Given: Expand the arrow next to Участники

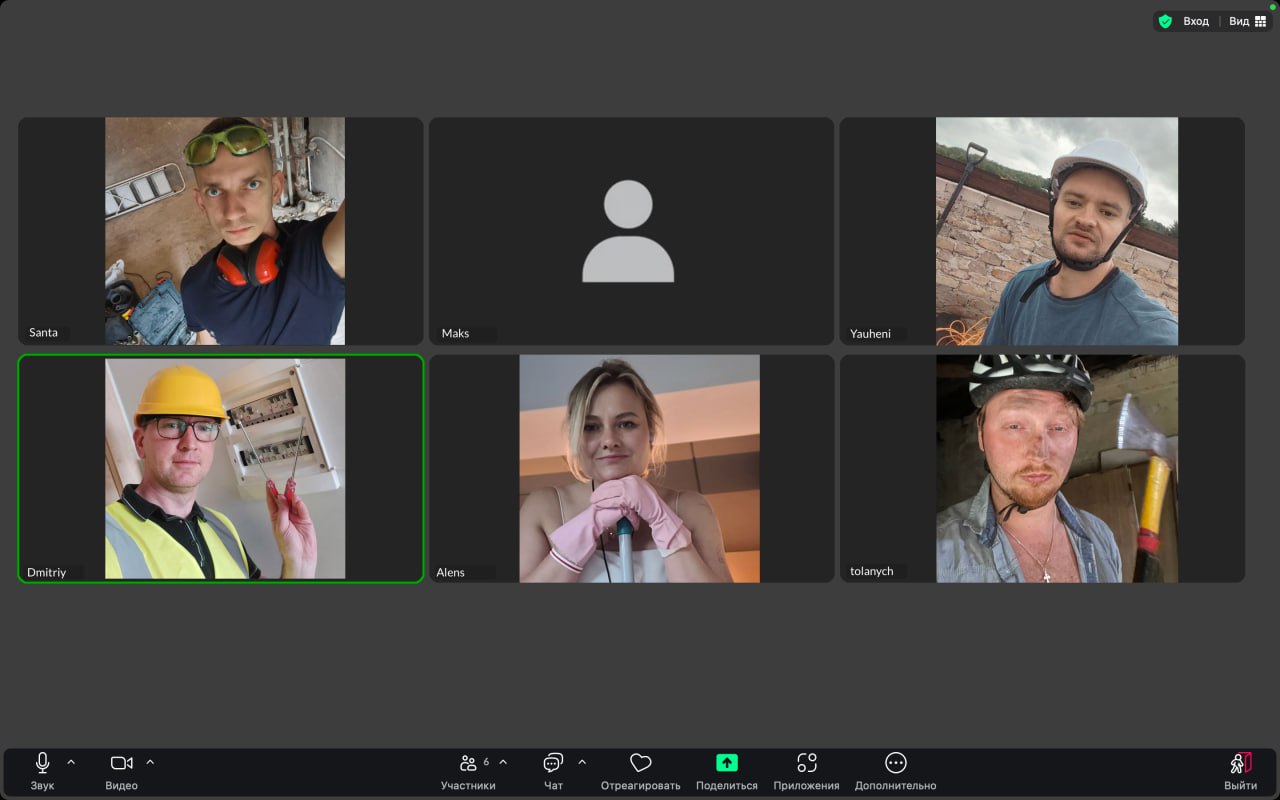Looking at the screenshot, I should pyautogui.click(x=503, y=762).
